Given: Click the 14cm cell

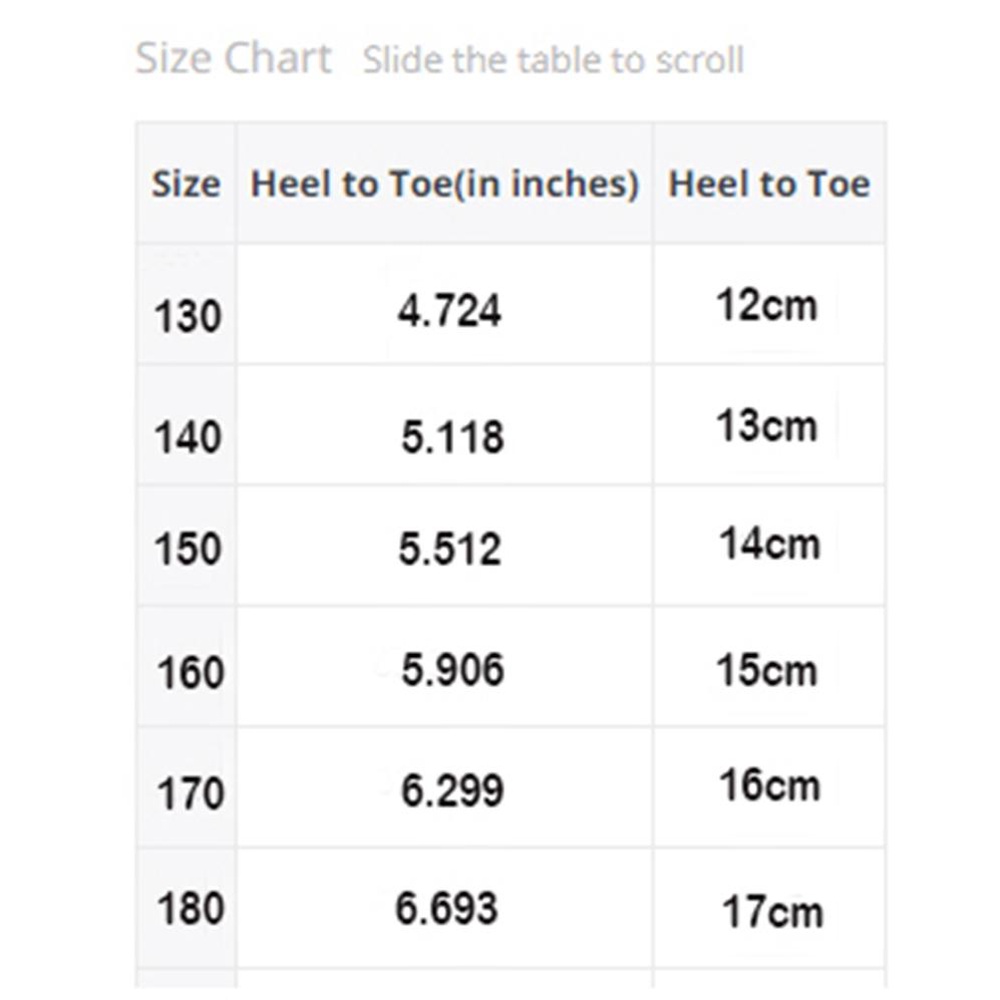Looking at the screenshot, I should click(769, 545).
